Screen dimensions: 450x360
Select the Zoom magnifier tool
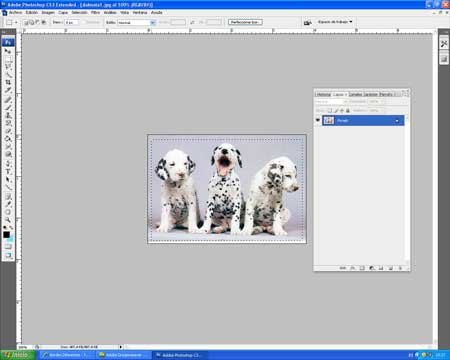click(x=8, y=220)
